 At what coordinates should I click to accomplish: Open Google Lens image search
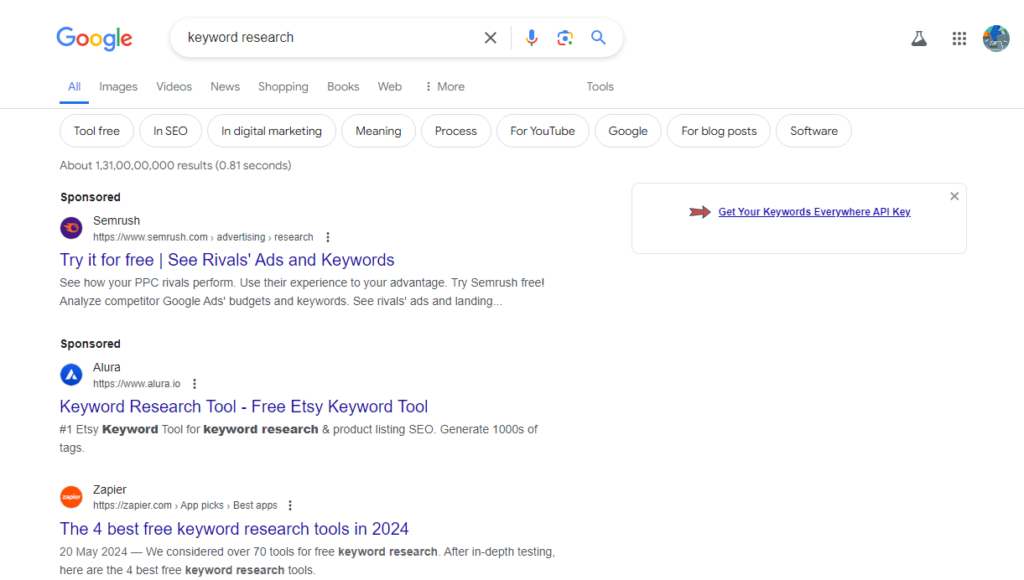pyautogui.click(x=565, y=38)
